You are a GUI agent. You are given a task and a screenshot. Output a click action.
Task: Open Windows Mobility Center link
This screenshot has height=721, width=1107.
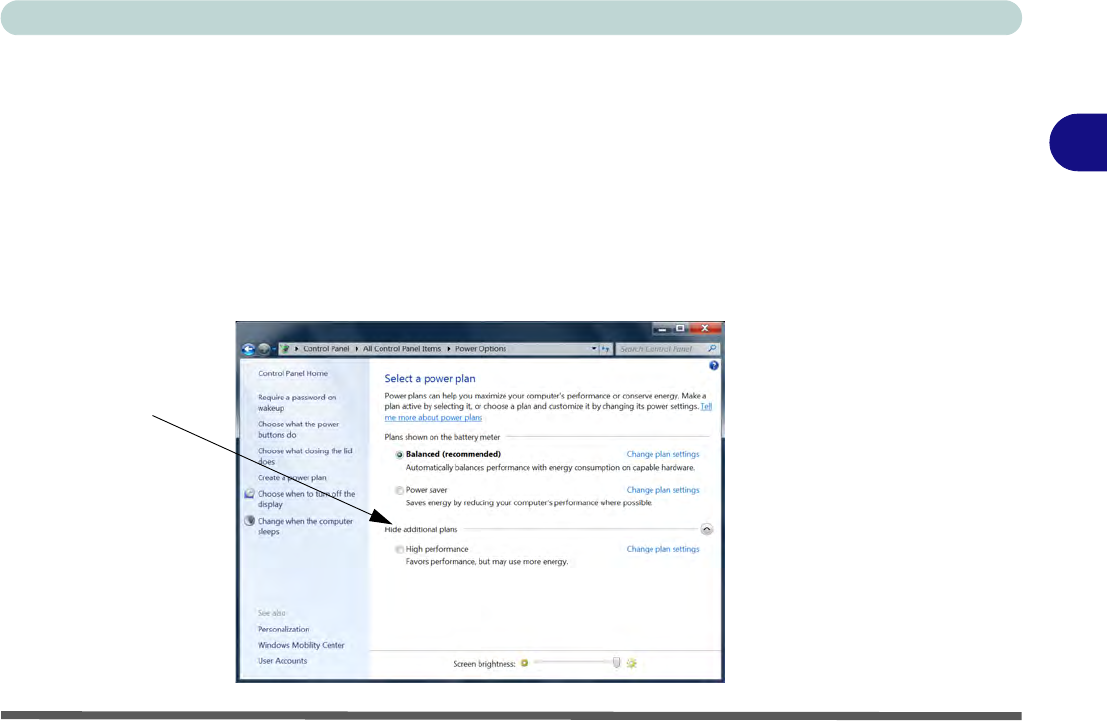pos(301,645)
